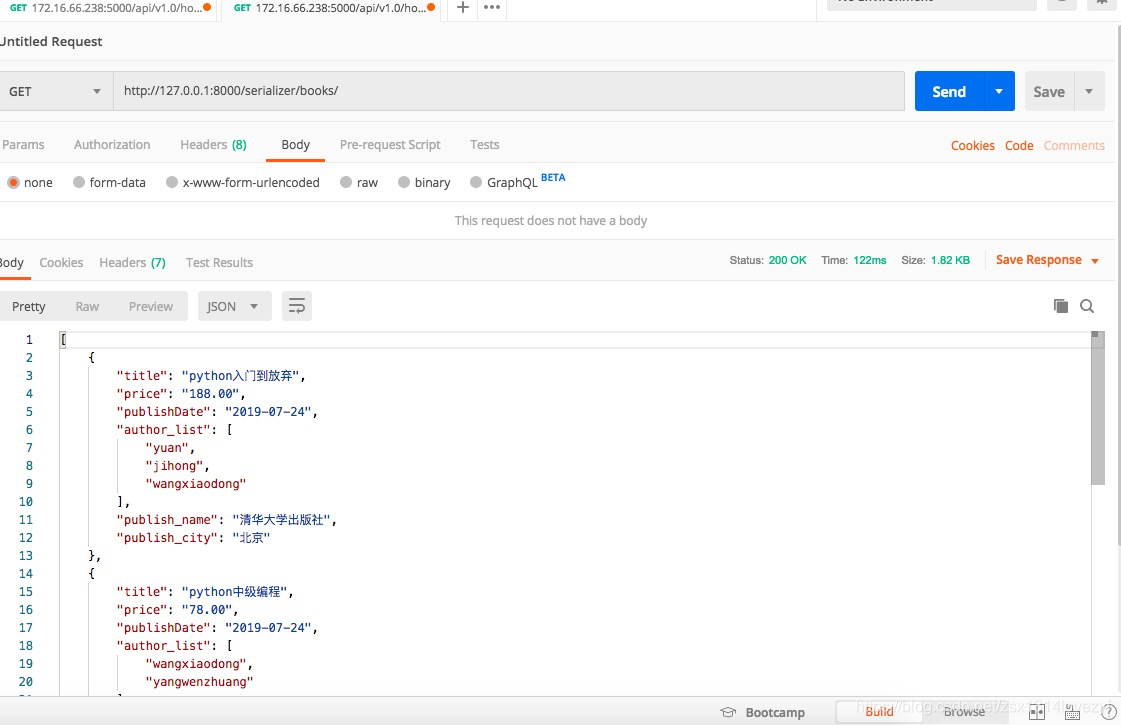The image size is (1121, 725).
Task: Select the request Body tab
Action: point(295,144)
